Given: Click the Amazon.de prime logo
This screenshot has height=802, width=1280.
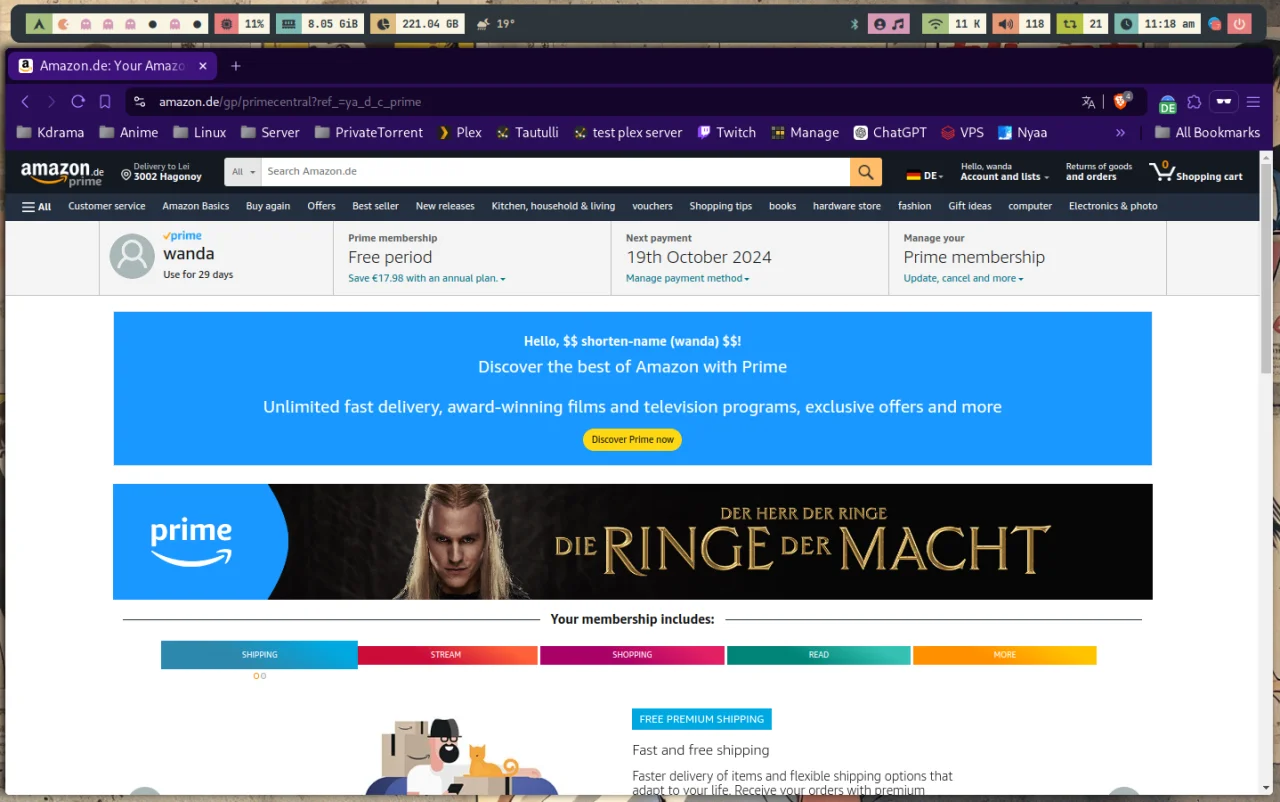Looking at the screenshot, I should coord(62,173).
